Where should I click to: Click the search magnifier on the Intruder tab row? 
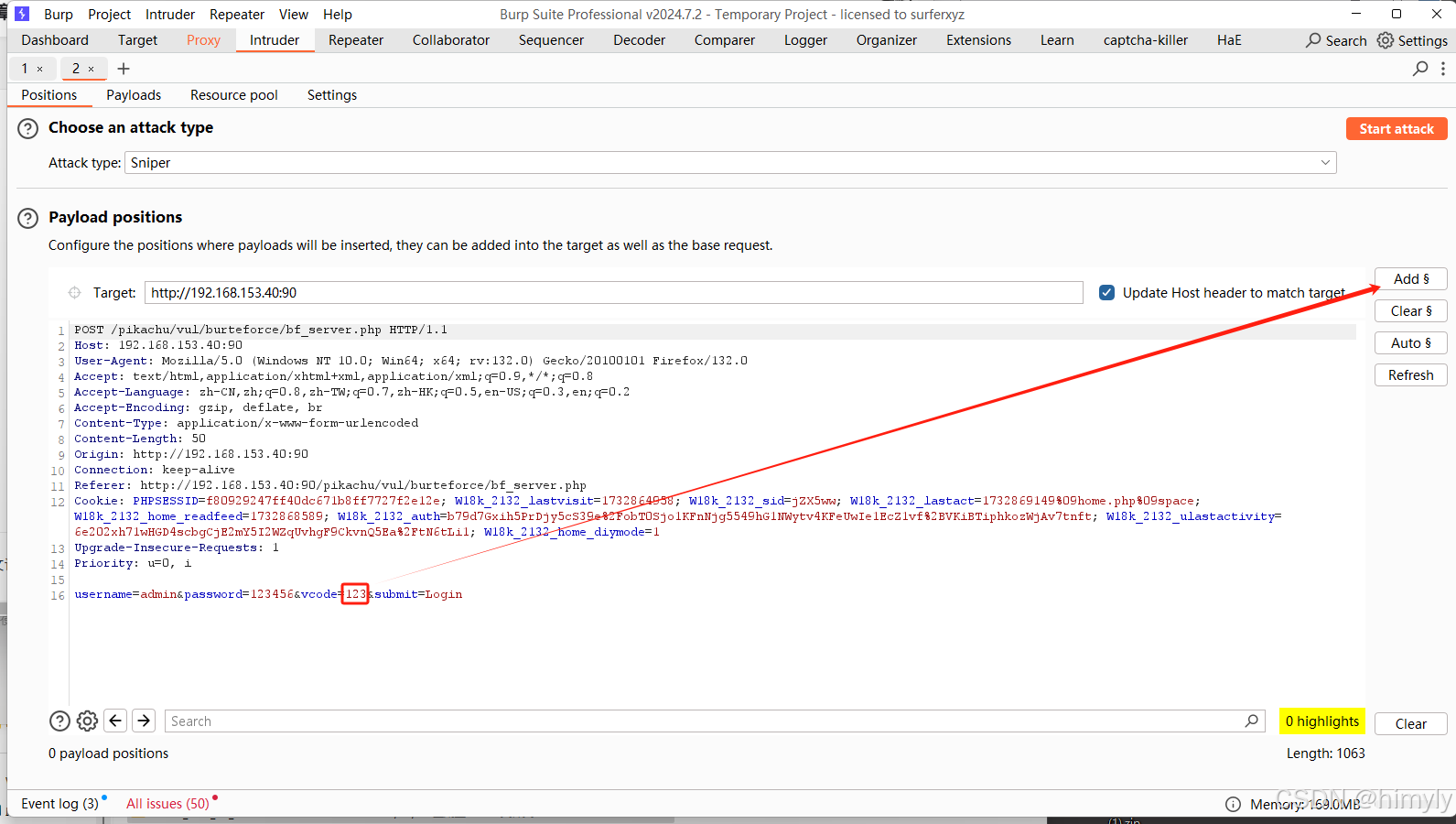pyautogui.click(x=1420, y=69)
